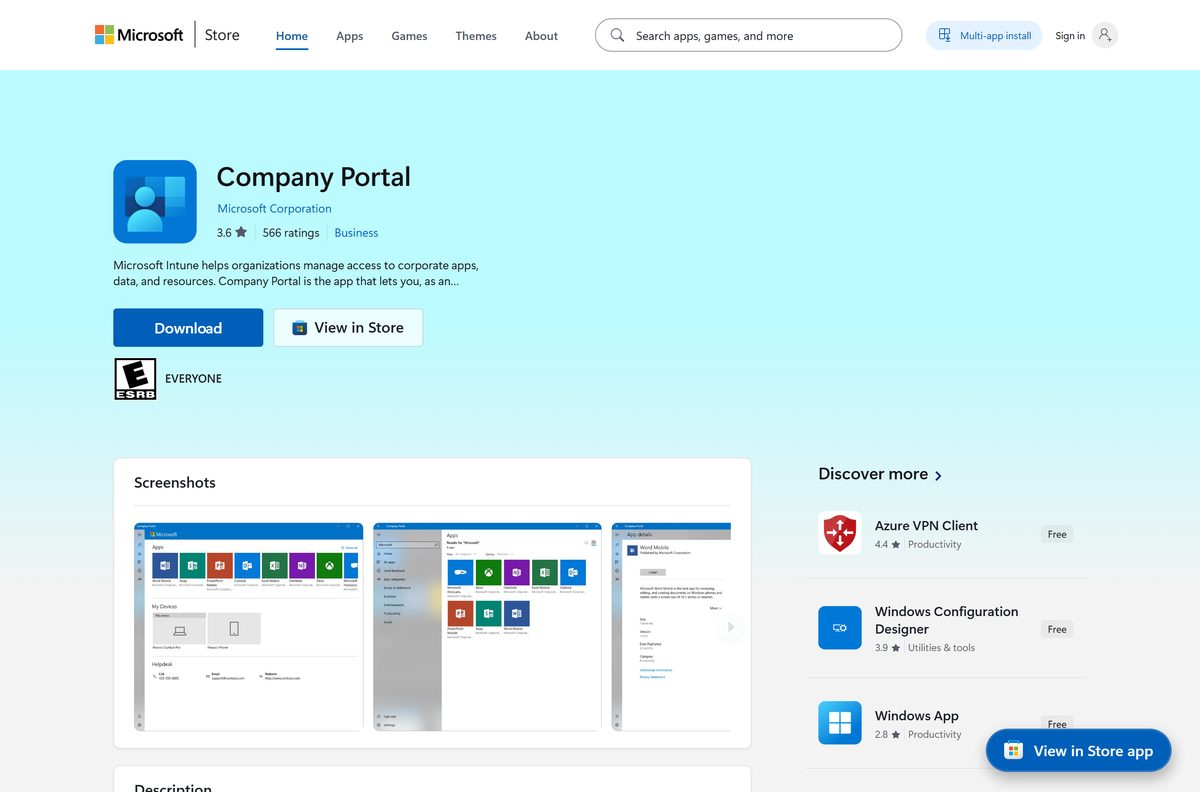Go to the Games tab
Image resolution: width=1200 pixels, height=792 pixels.
[409, 36]
